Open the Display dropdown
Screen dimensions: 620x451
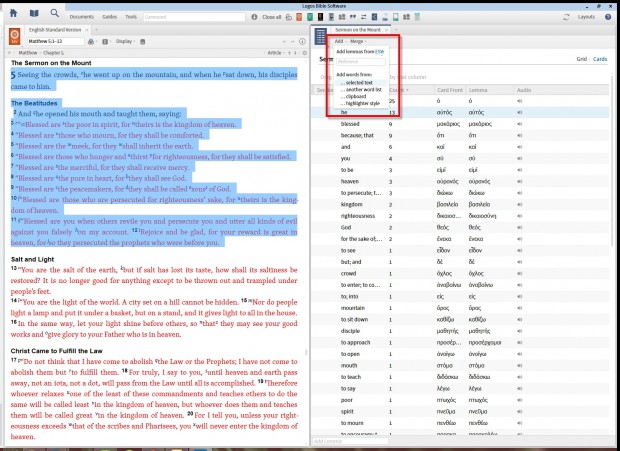(x=125, y=42)
